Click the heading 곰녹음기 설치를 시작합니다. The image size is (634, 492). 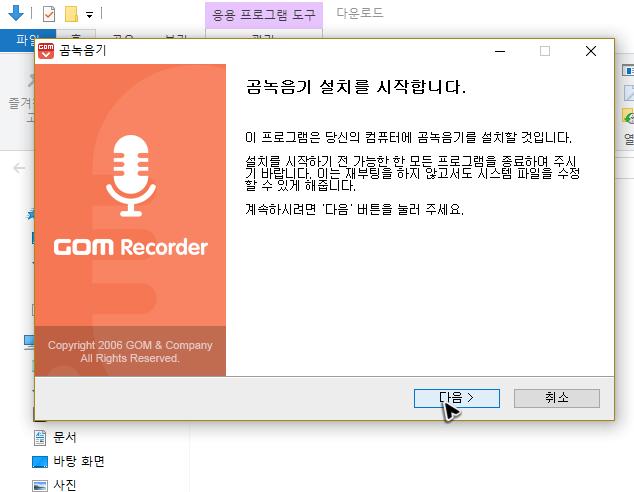click(356, 87)
